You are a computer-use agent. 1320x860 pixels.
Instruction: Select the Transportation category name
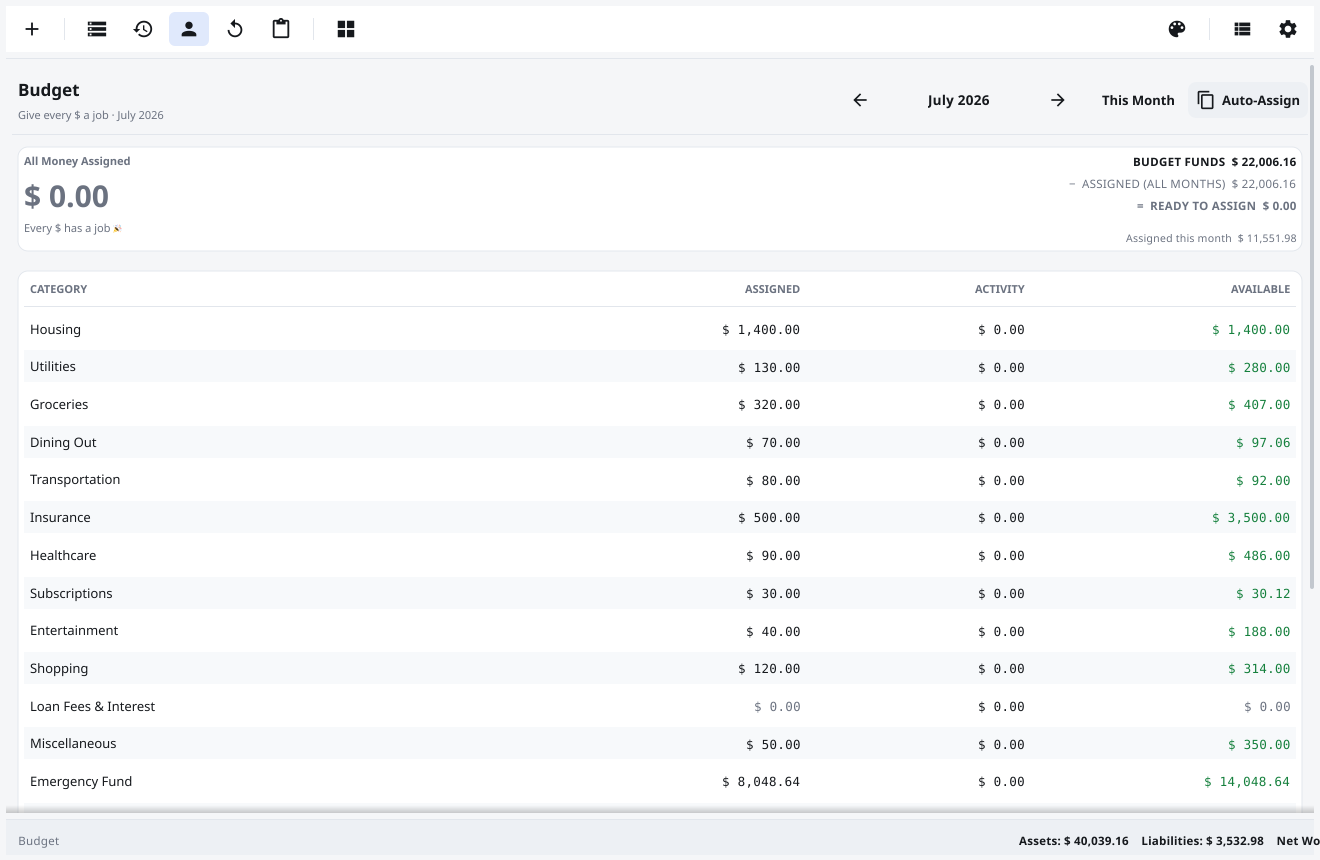[x=75, y=480]
